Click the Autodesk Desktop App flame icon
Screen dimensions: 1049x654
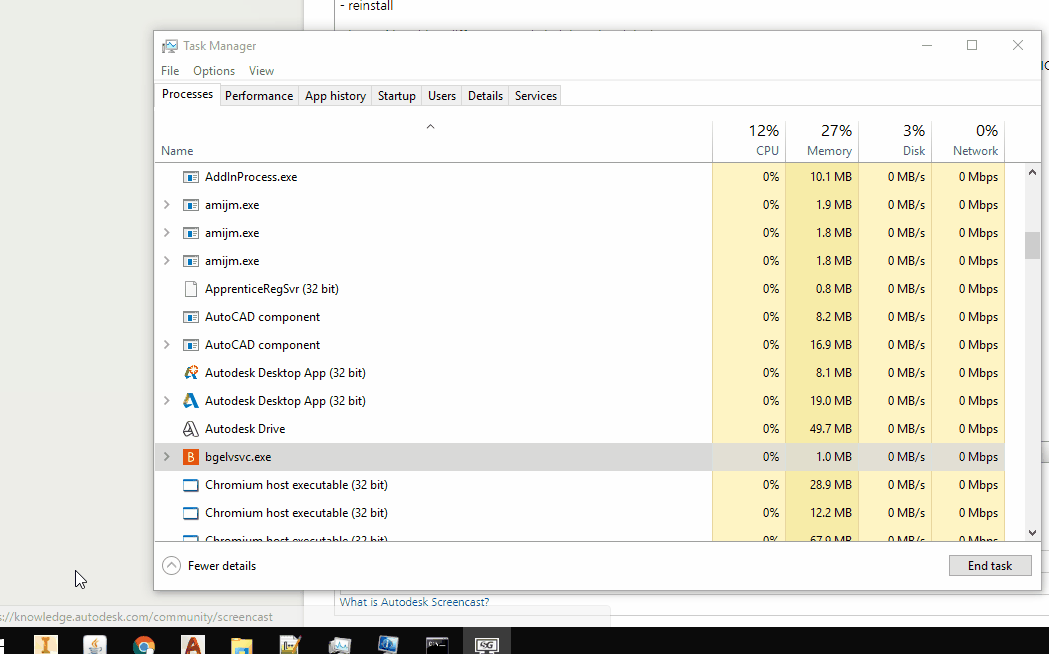click(x=190, y=372)
